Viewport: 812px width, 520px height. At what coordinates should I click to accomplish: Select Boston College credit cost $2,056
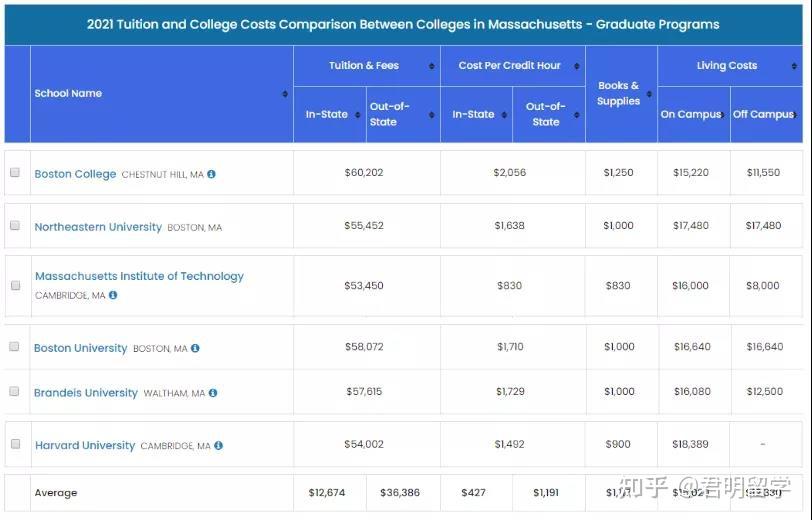click(x=510, y=172)
